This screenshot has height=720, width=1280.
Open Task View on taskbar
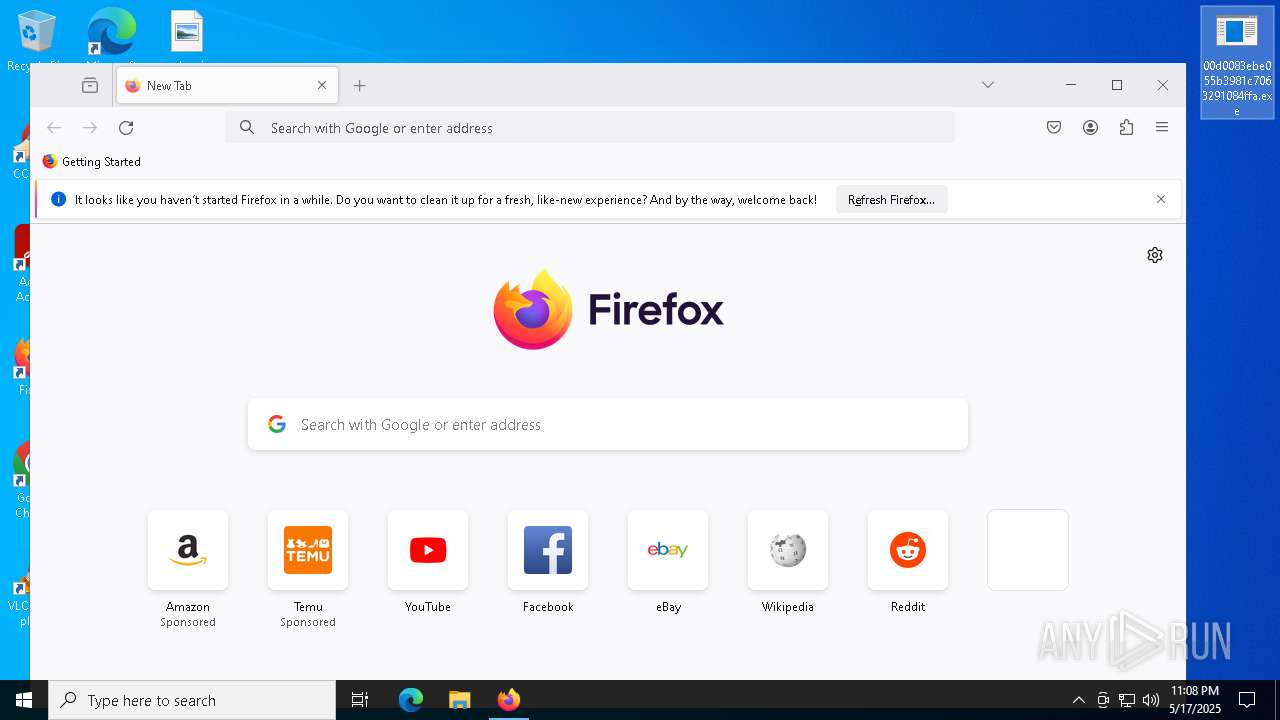pos(360,700)
